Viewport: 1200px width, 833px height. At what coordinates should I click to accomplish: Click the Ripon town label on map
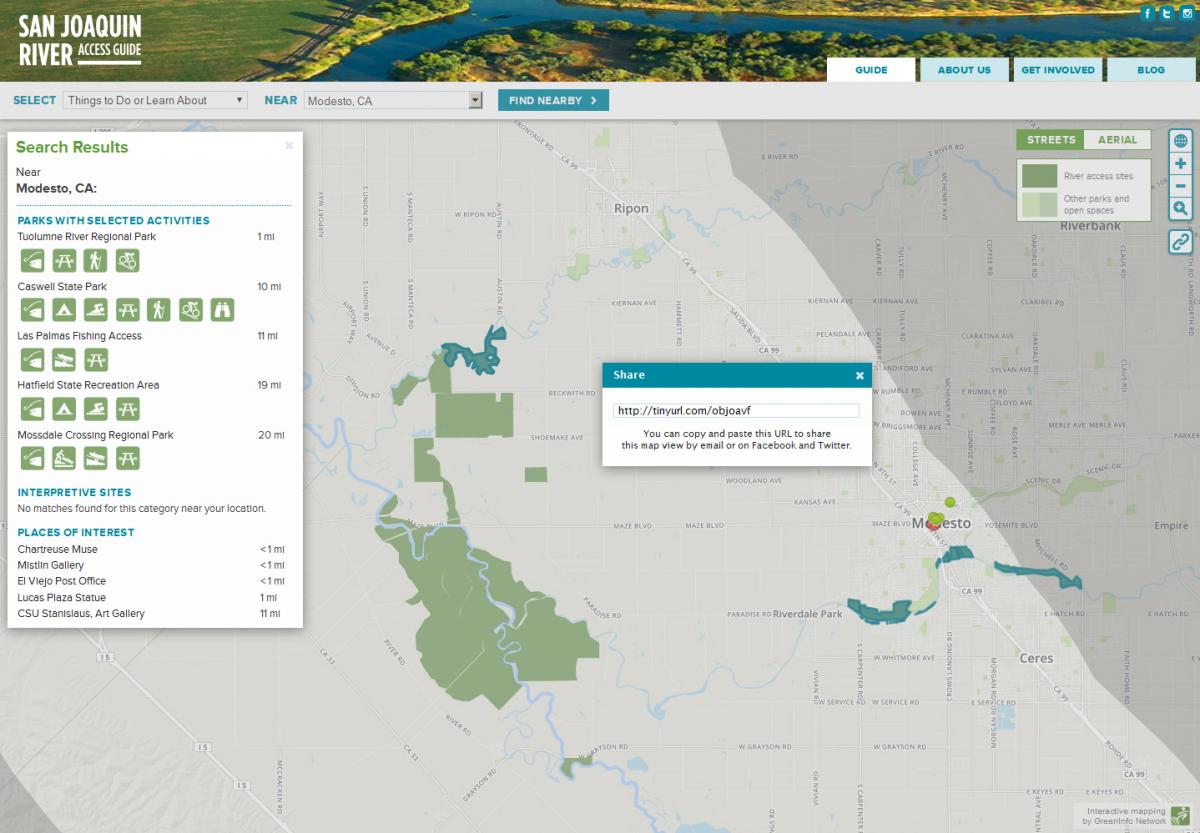click(x=631, y=209)
